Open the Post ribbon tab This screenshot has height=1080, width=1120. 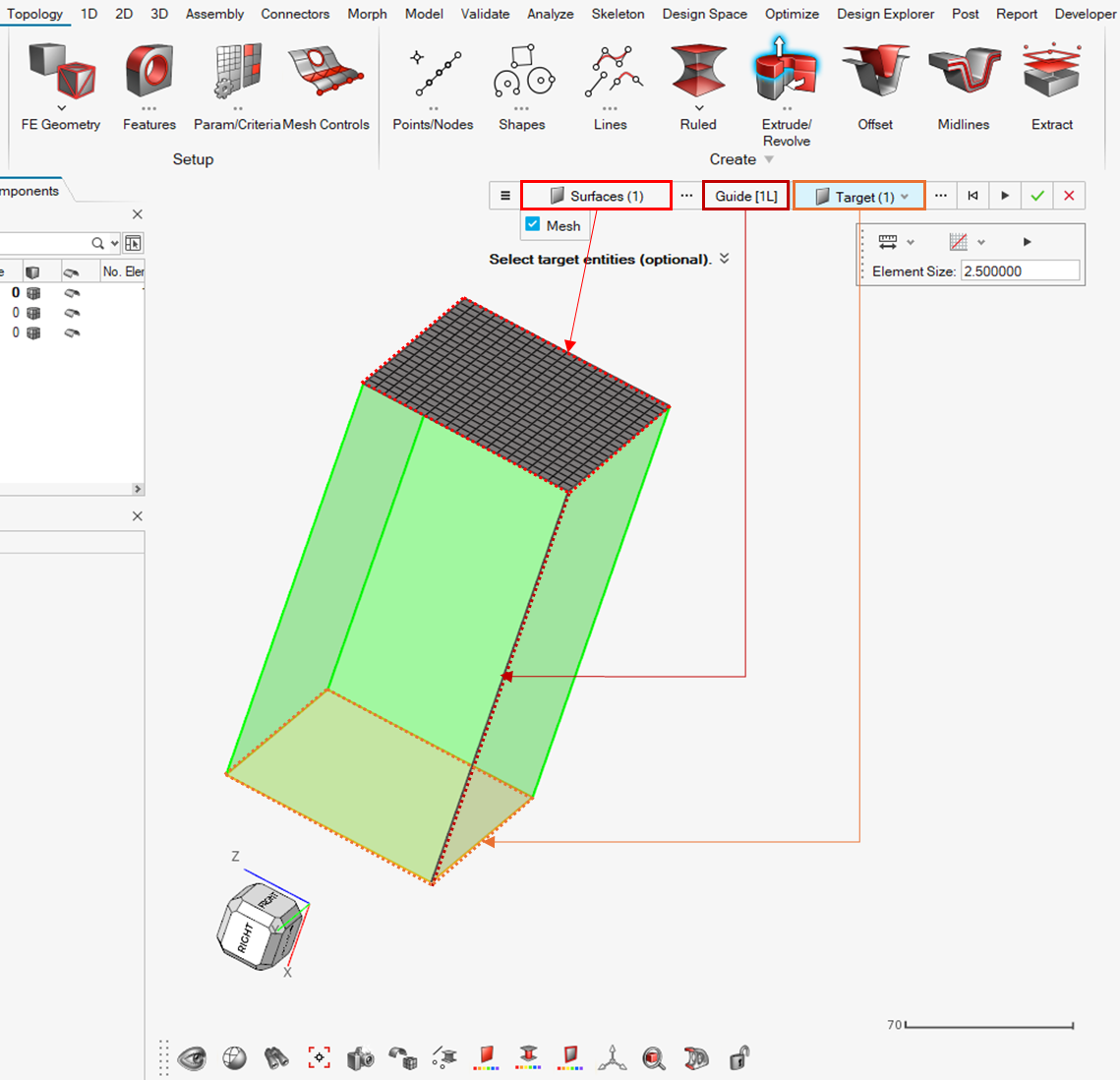(965, 14)
